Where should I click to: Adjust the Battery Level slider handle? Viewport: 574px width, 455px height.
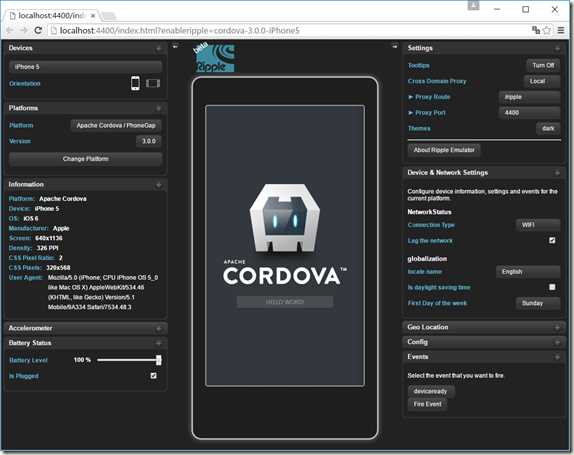tap(159, 360)
